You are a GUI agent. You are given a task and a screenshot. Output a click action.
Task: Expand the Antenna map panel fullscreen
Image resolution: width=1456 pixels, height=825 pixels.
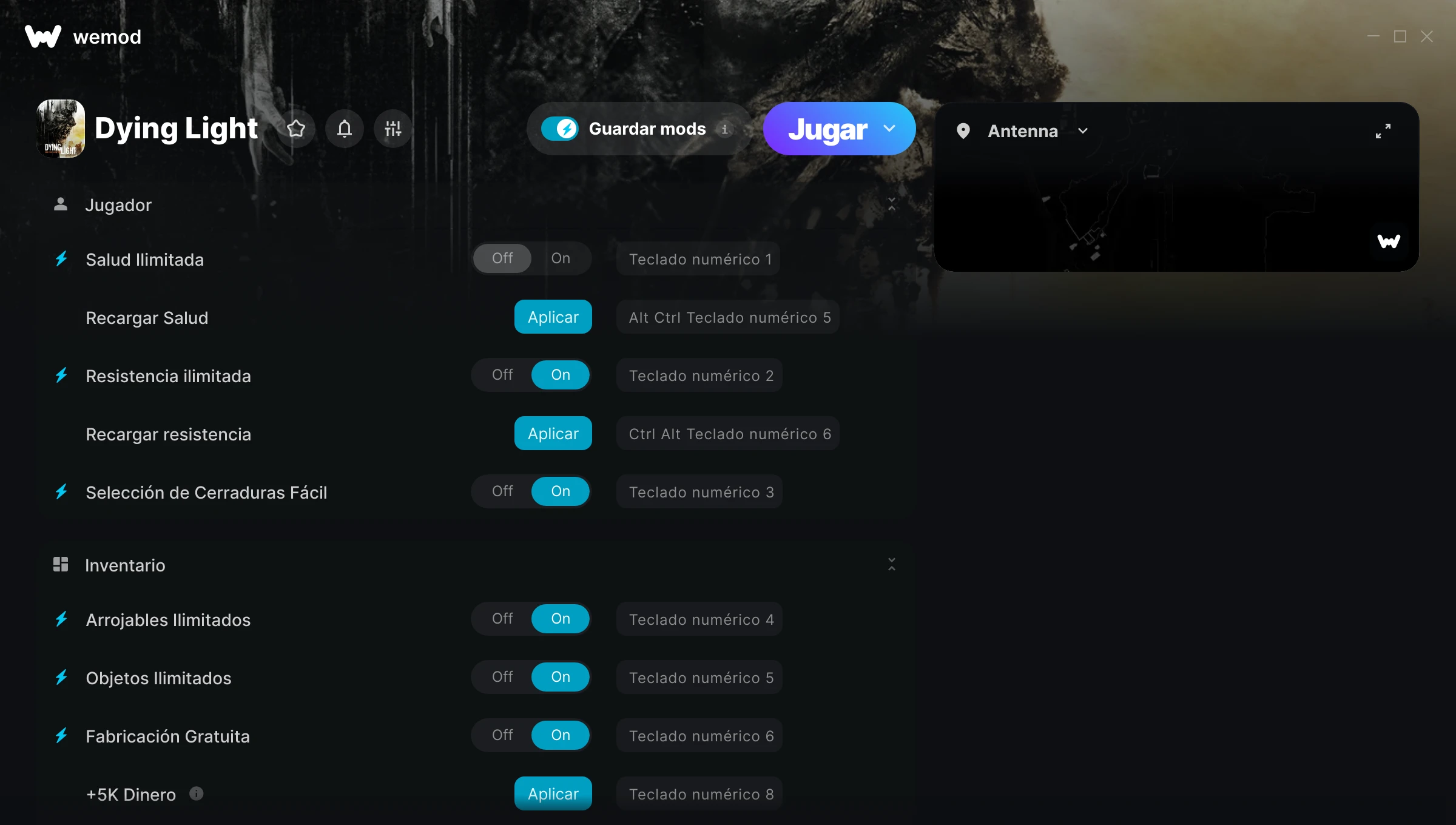[1383, 131]
